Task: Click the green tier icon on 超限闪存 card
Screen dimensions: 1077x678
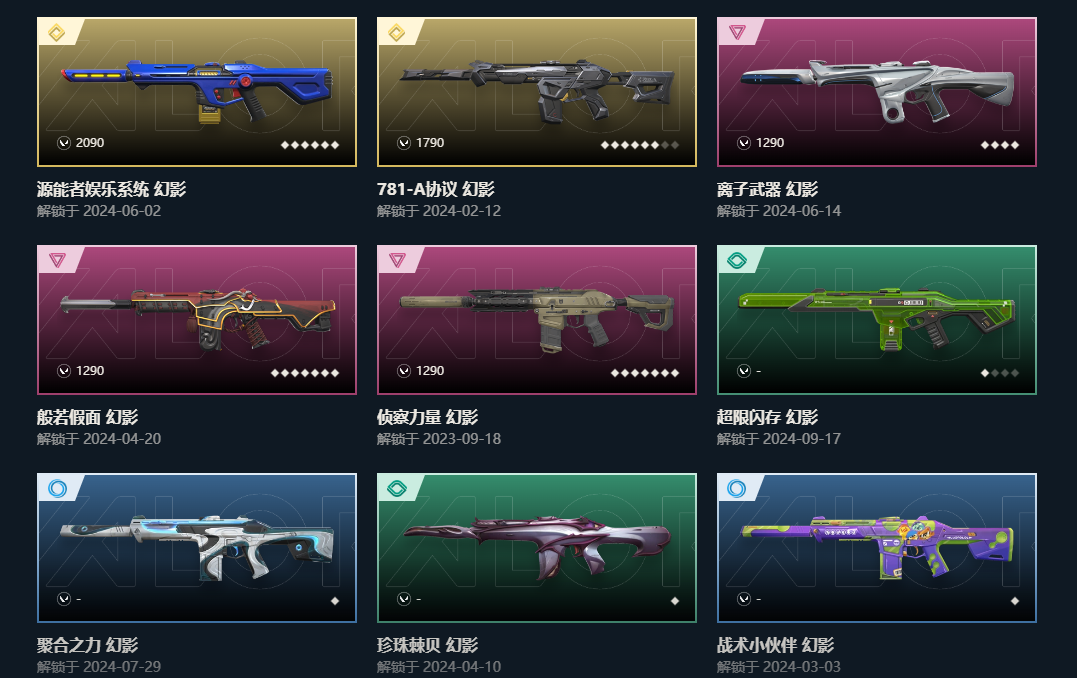Action: point(736,260)
